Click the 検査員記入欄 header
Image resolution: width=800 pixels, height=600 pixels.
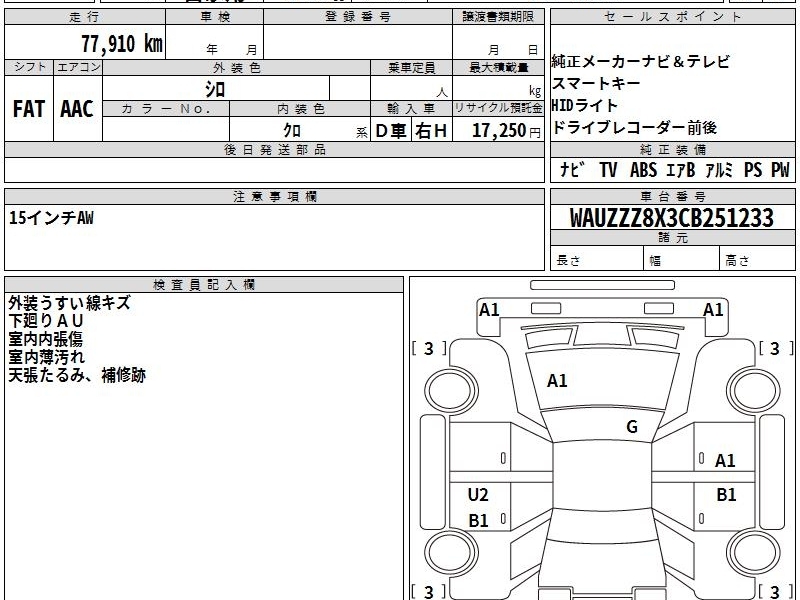coord(204,285)
